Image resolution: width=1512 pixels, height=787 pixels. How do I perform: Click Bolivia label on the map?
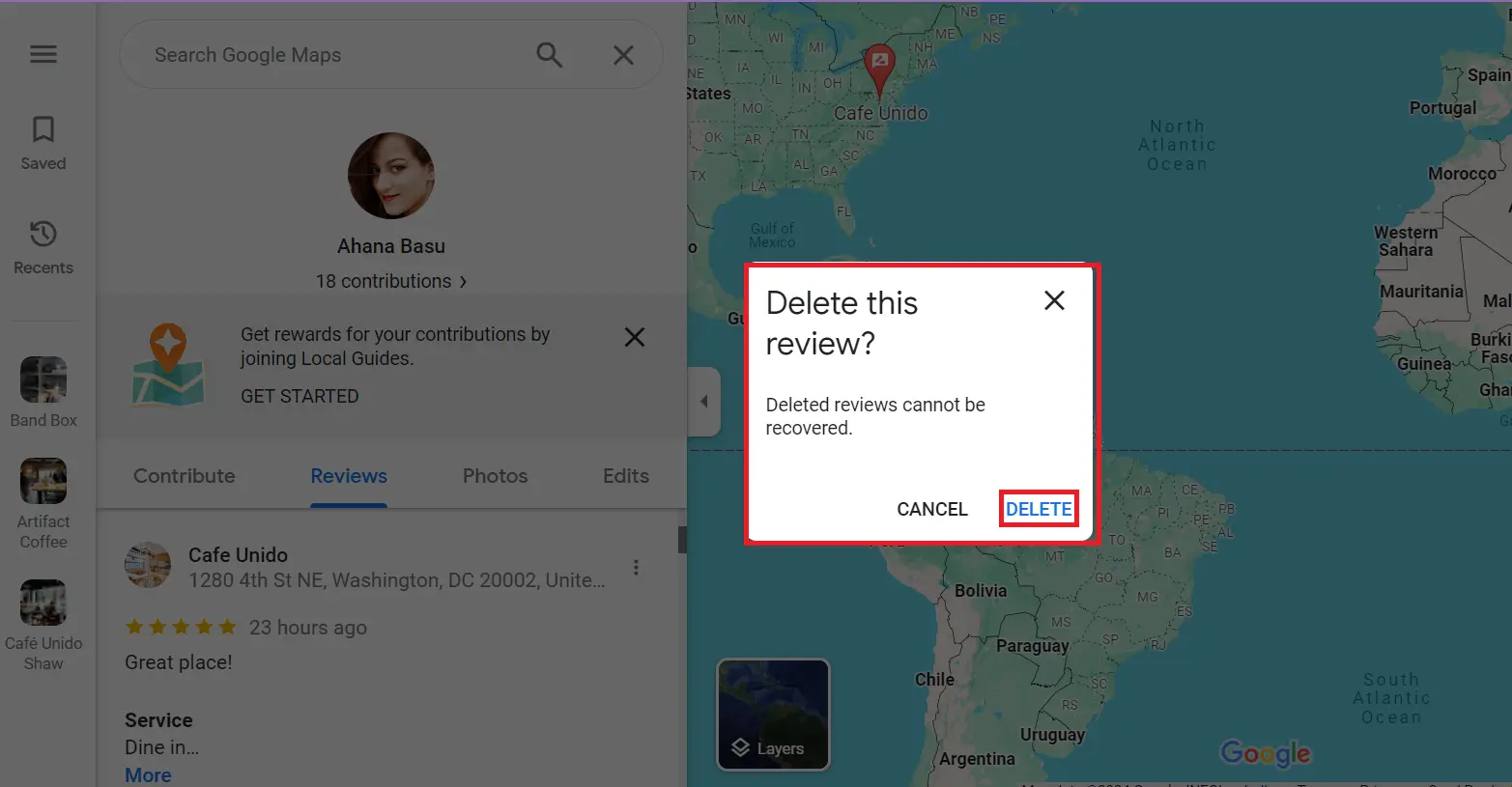coord(981,591)
